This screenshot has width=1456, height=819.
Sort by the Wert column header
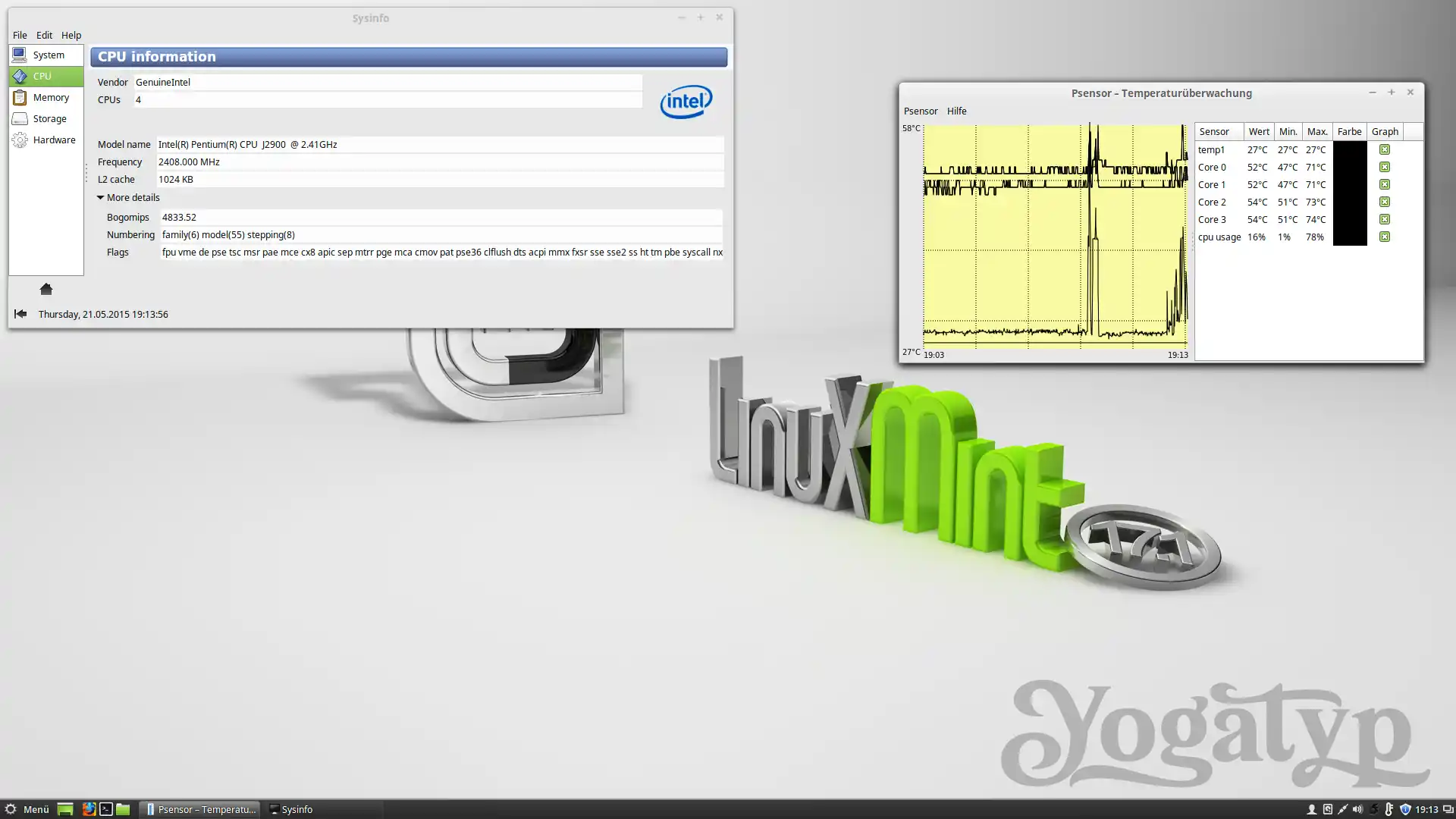pos(1259,131)
